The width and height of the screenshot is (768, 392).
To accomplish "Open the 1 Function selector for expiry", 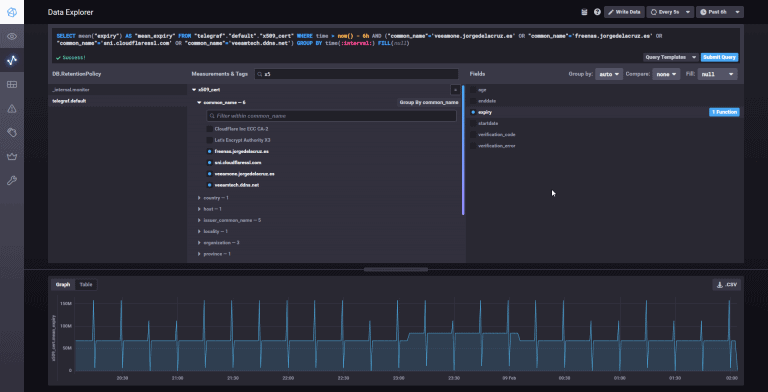I will [x=724, y=112].
